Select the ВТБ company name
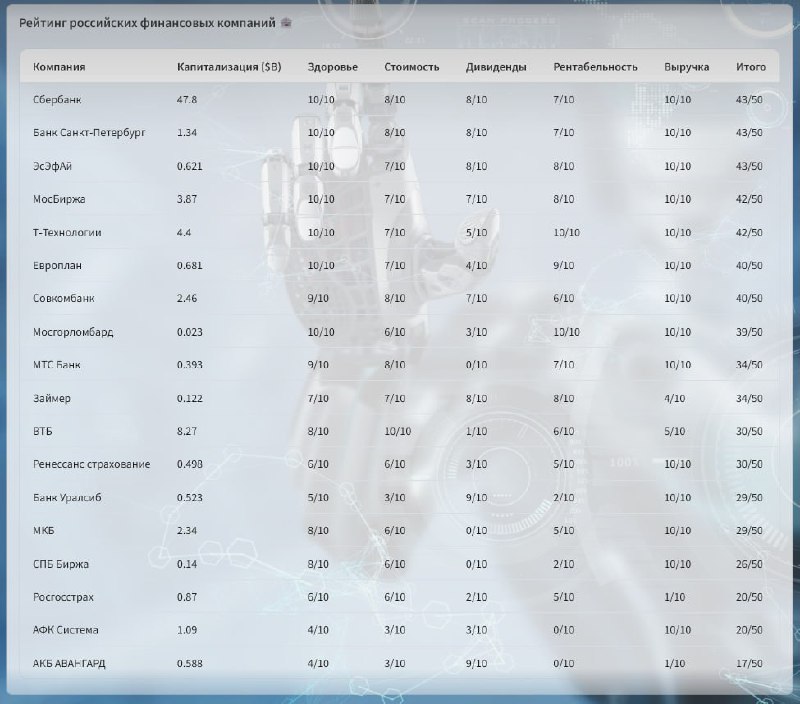The width and height of the screenshot is (800, 704). click(43, 431)
